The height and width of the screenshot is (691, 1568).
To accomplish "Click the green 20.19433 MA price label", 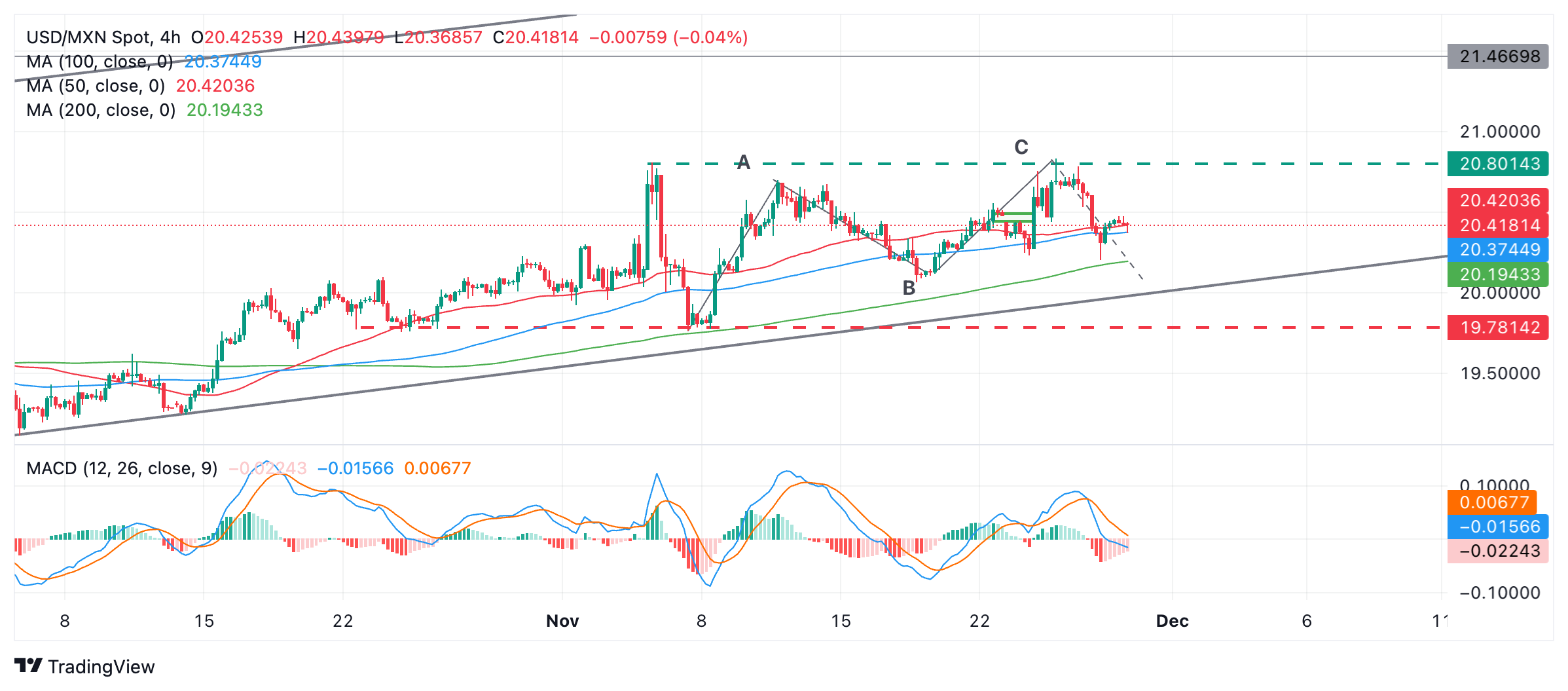I will pos(1498,274).
